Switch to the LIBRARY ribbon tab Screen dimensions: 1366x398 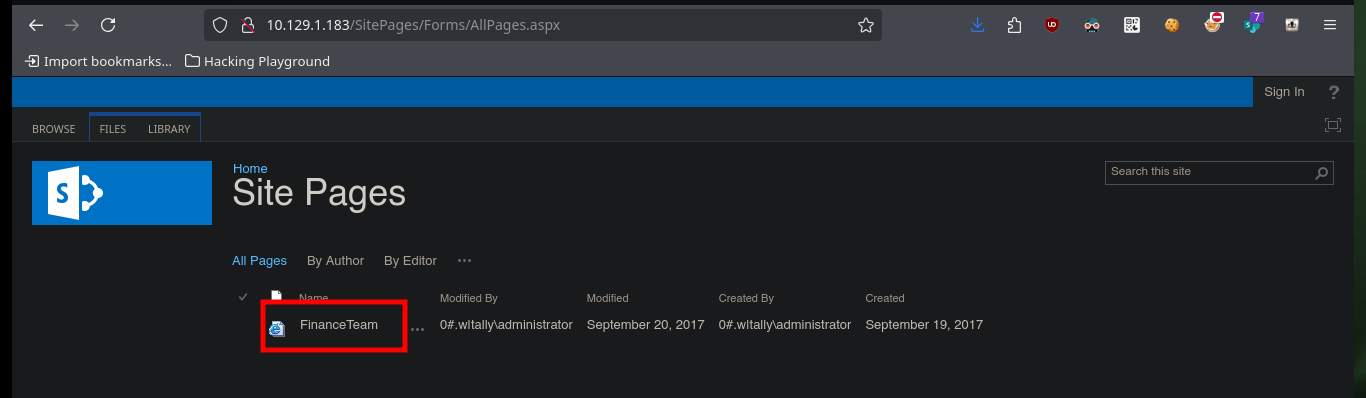pyautogui.click(x=169, y=129)
